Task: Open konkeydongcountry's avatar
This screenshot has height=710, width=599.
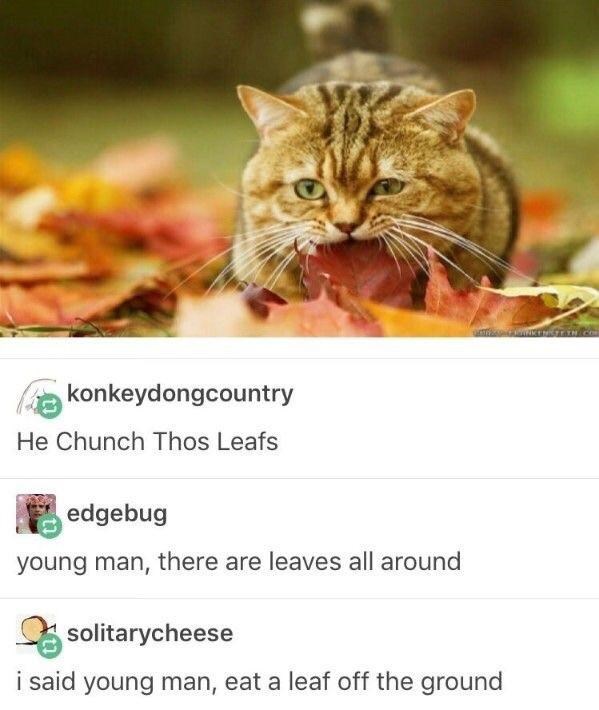Action: 35,397
